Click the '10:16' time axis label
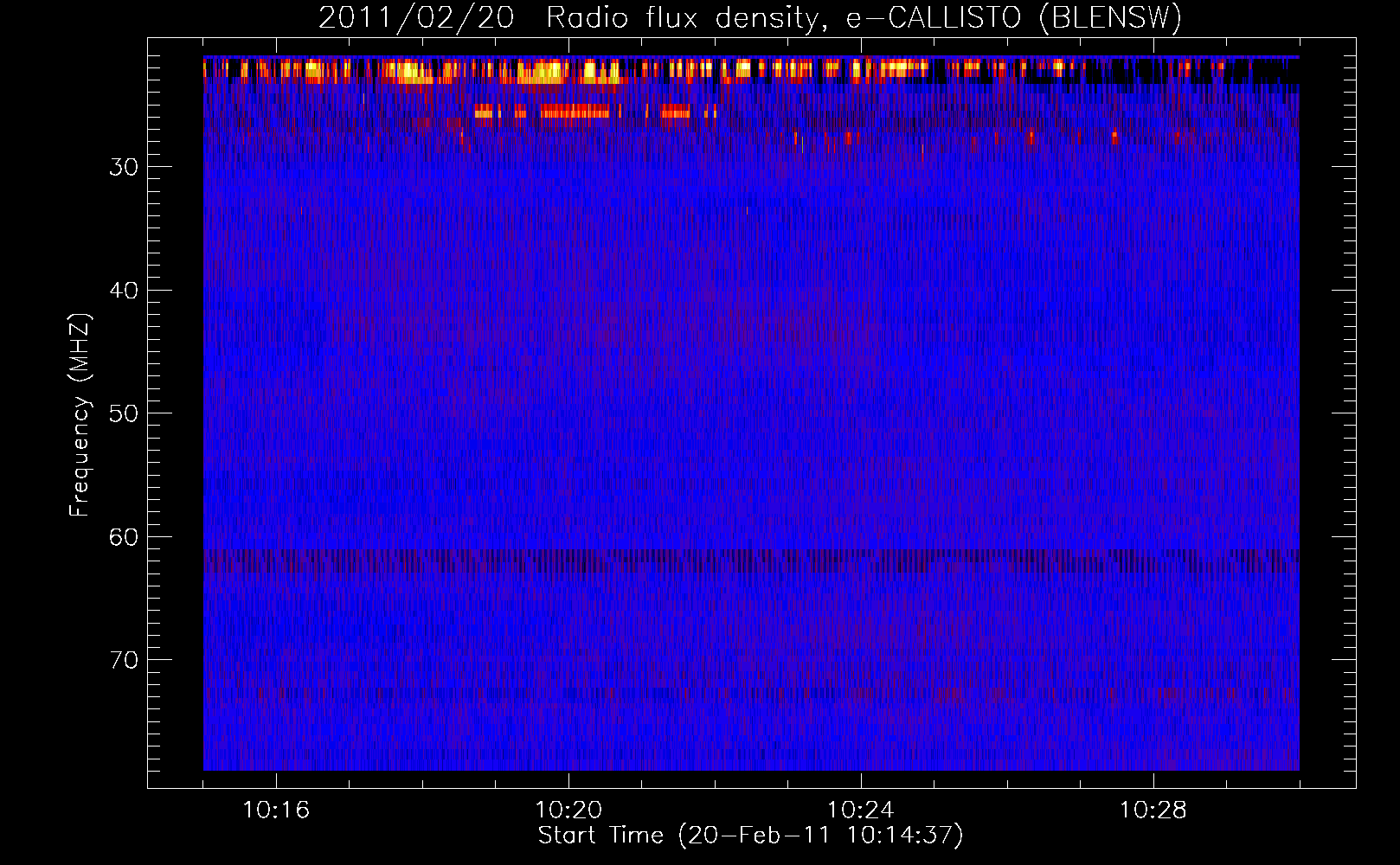1400x865 pixels. [276, 811]
